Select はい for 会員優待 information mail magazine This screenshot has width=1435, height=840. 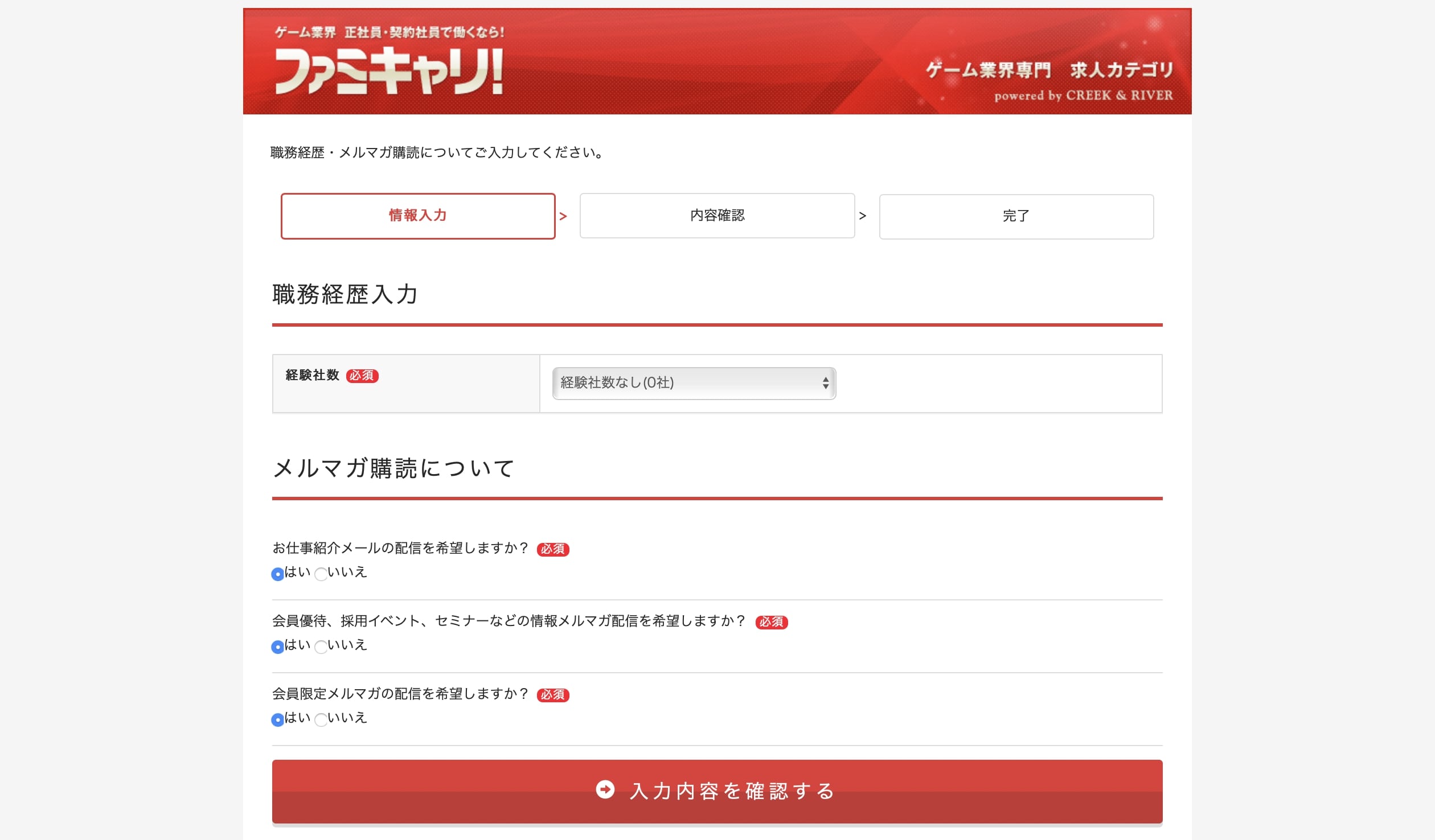click(x=277, y=647)
